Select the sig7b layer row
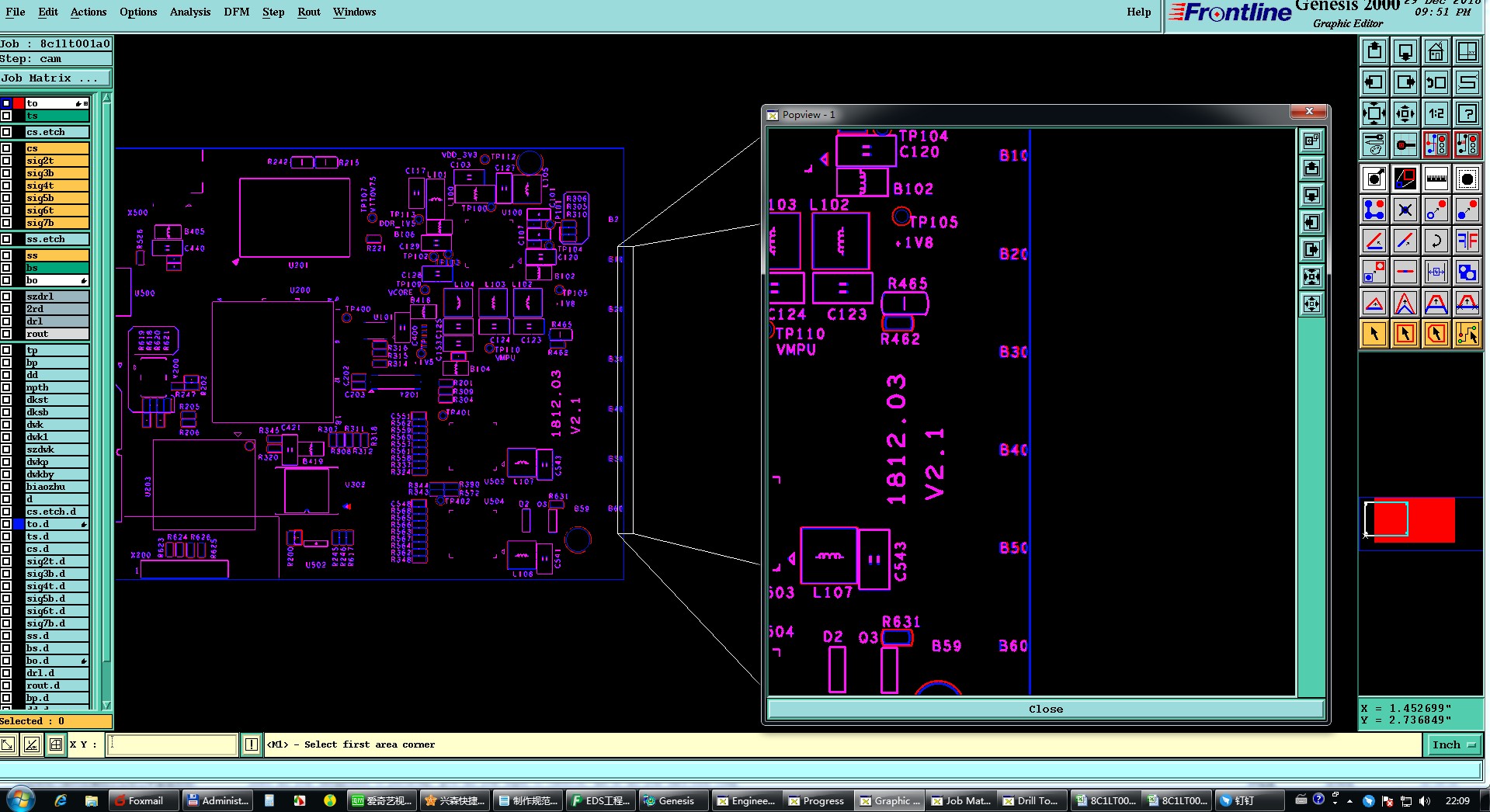 point(57,223)
